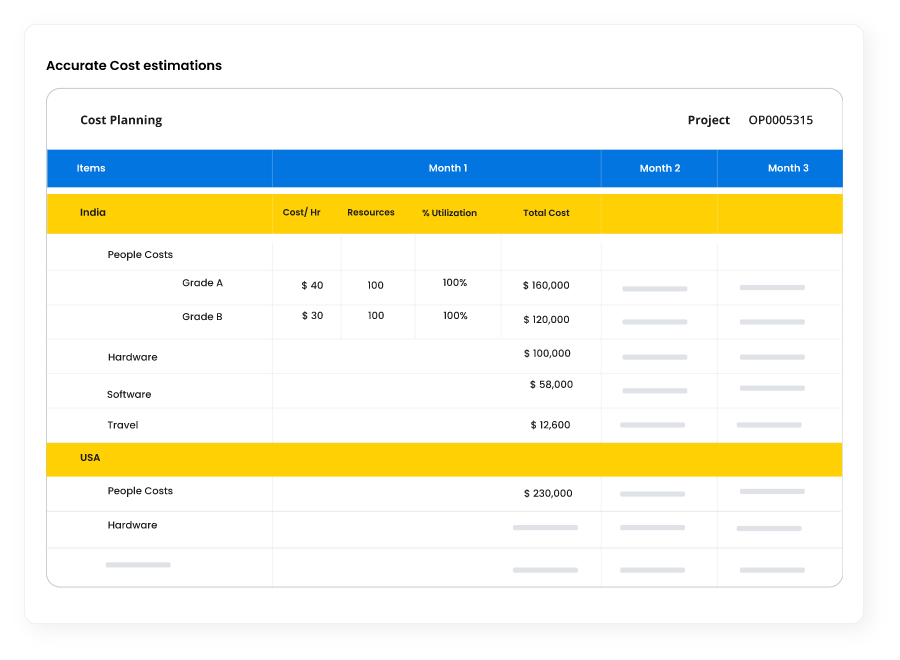
Task: Click the Total Cost column subheader
Action: (546, 213)
